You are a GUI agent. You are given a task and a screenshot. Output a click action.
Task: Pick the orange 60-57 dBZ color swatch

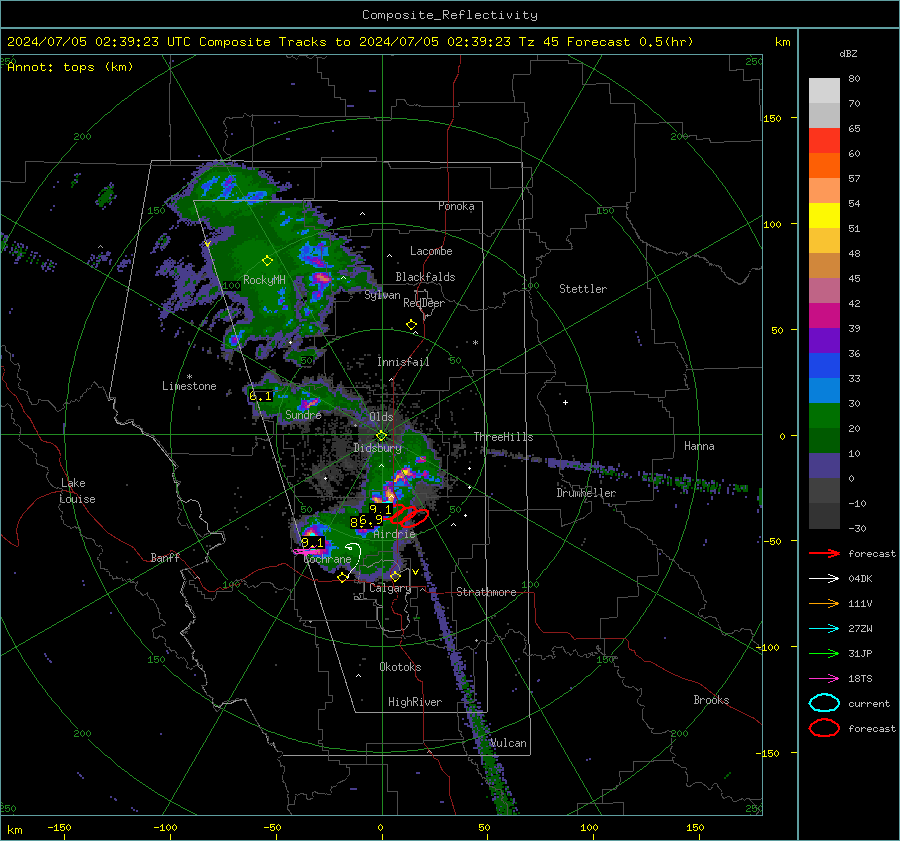pos(824,166)
